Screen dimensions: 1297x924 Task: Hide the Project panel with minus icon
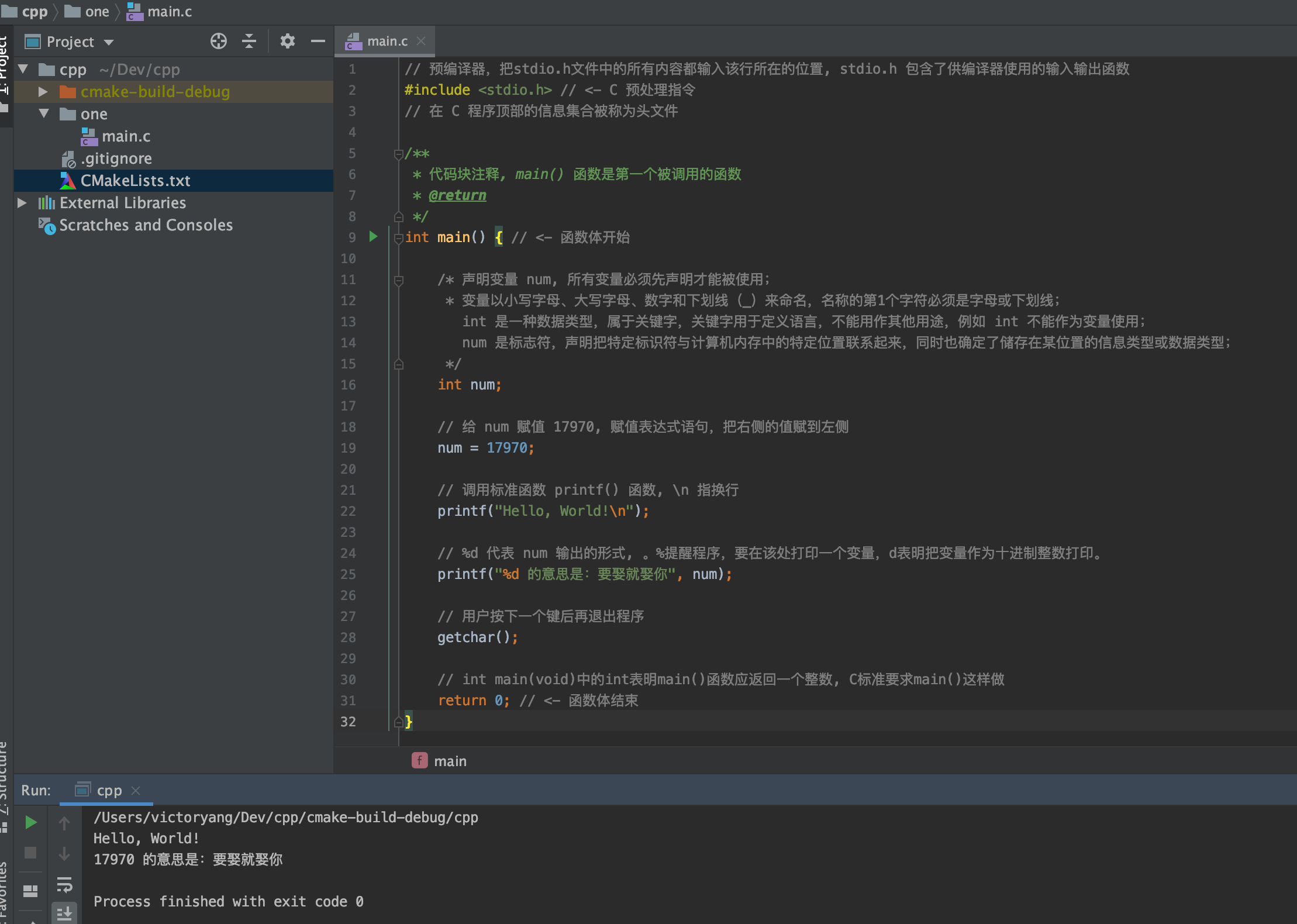point(318,42)
